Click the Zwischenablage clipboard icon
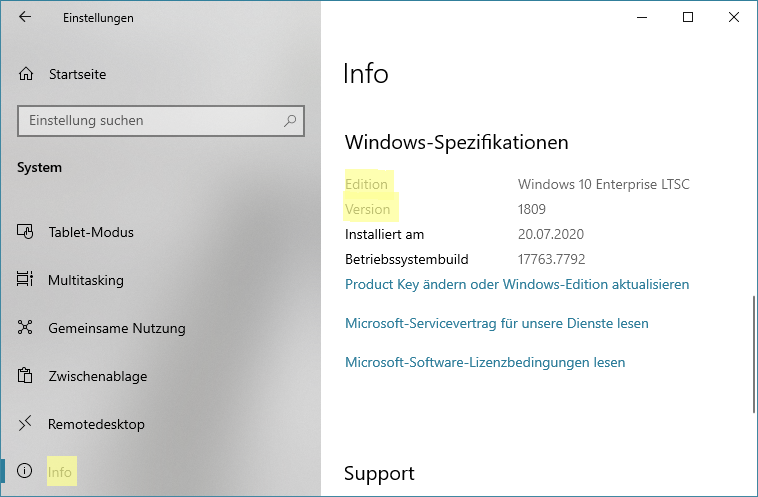The height and width of the screenshot is (497, 758). pyautogui.click(x=25, y=375)
